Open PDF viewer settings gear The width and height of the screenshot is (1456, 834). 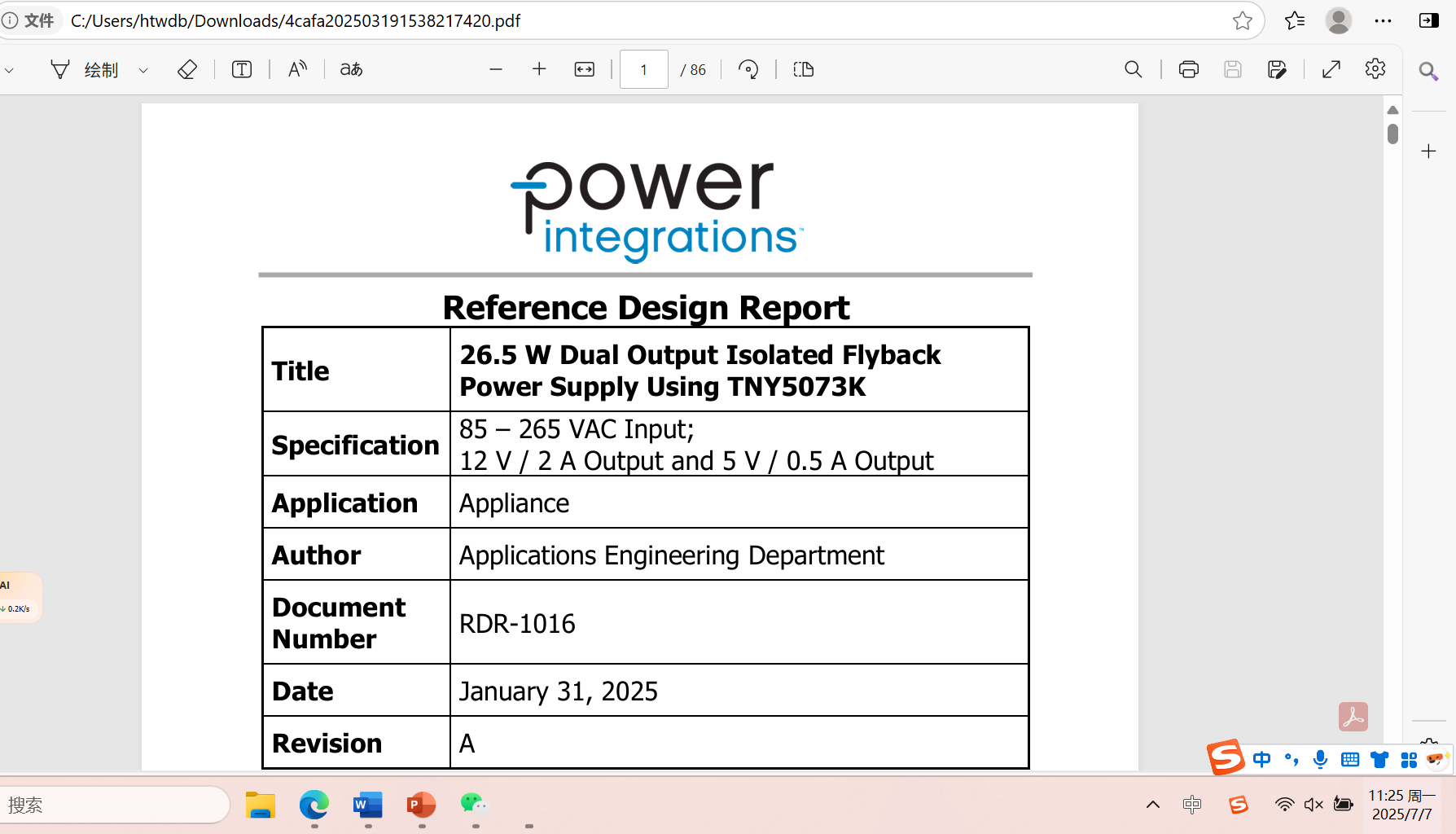1375,69
